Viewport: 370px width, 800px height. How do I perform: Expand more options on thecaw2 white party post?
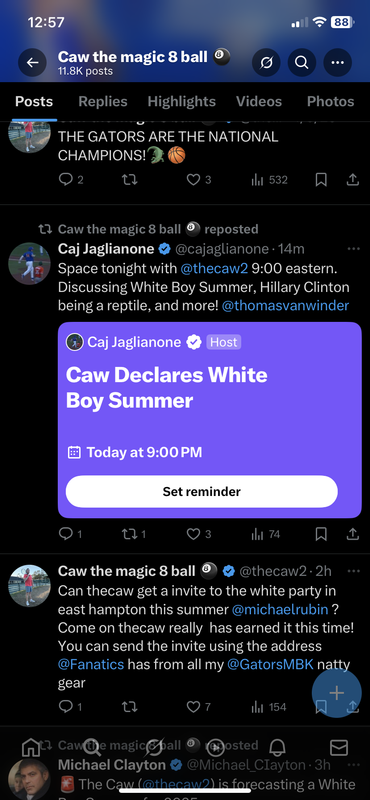coord(353,570)
